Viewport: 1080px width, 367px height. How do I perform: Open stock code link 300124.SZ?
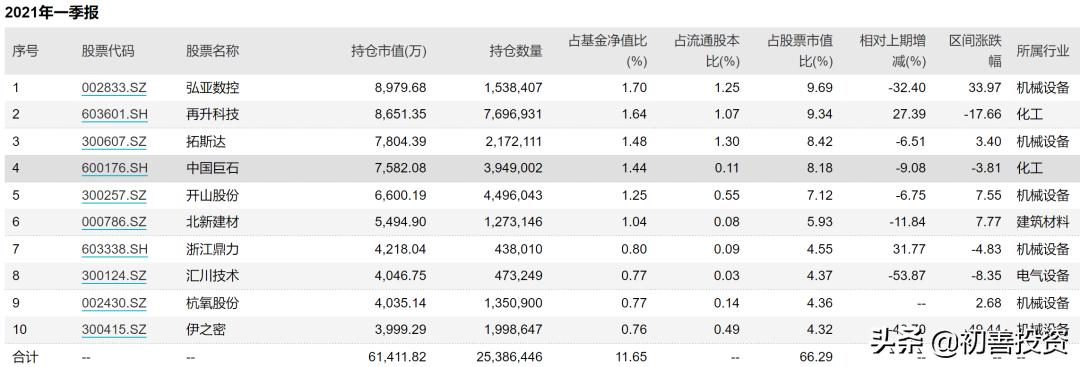[x=114, y=276]
